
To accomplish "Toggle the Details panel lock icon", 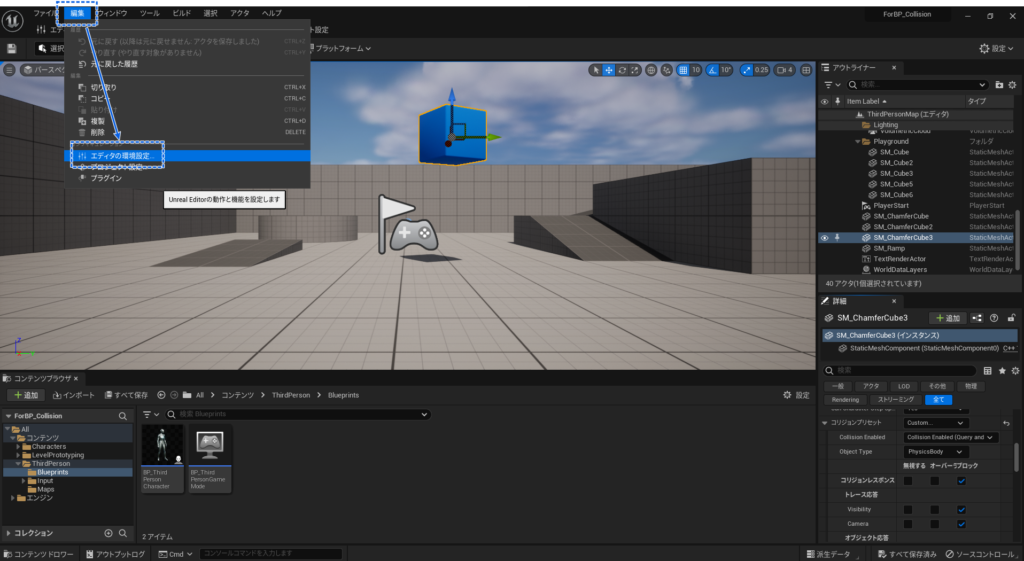I will click(1011, 318).
